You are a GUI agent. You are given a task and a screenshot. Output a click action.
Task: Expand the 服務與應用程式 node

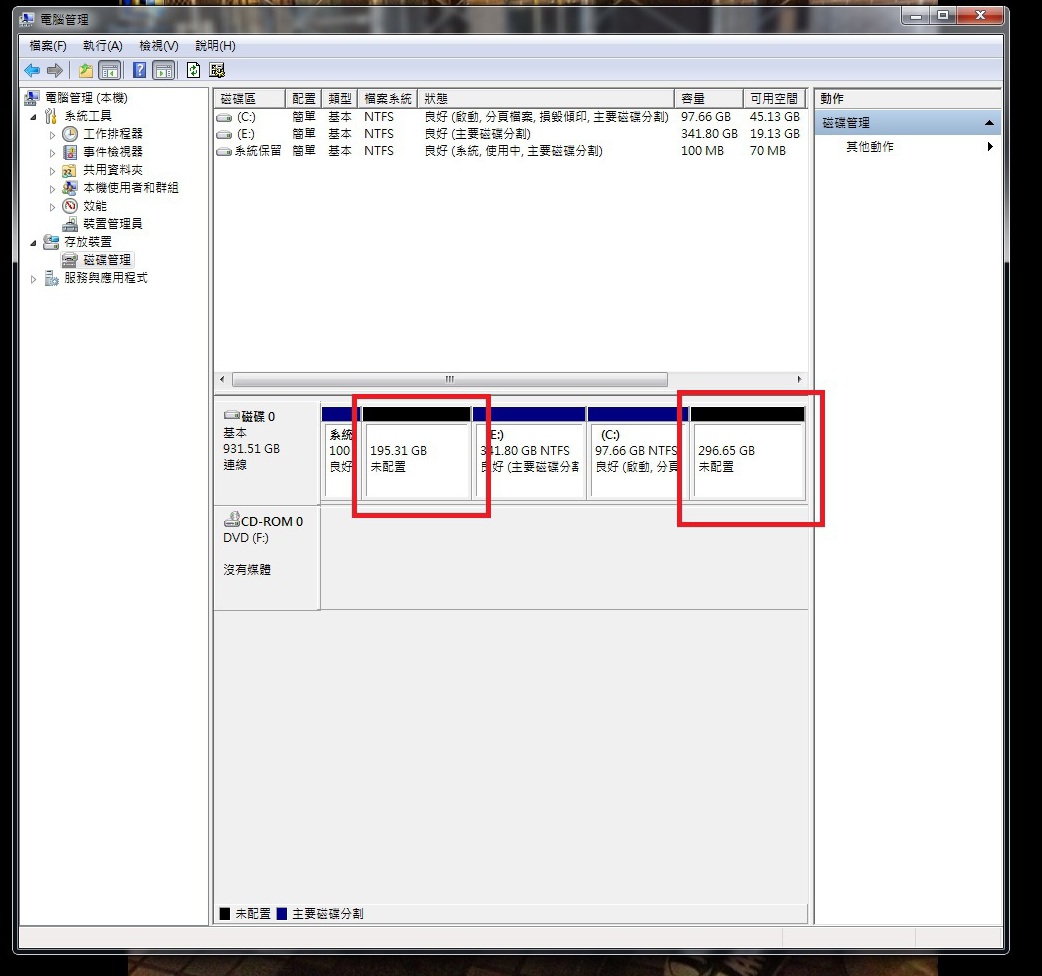pos(33,279)
